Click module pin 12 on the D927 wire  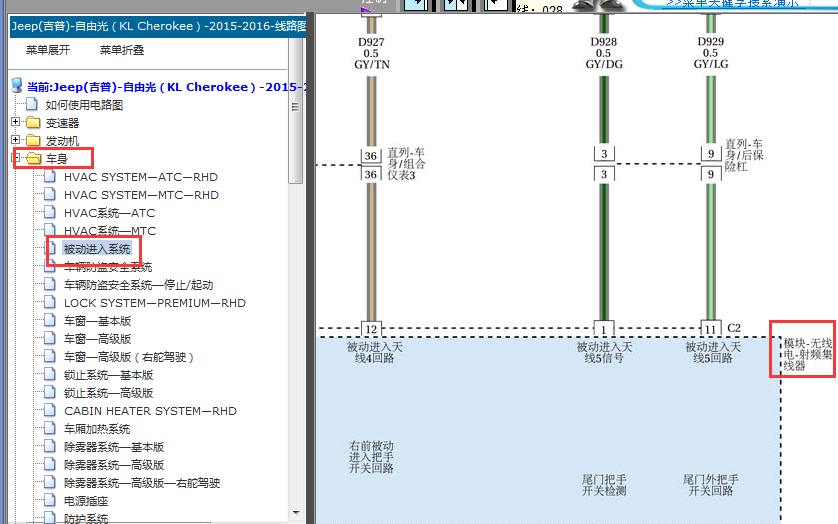[371, 329]
